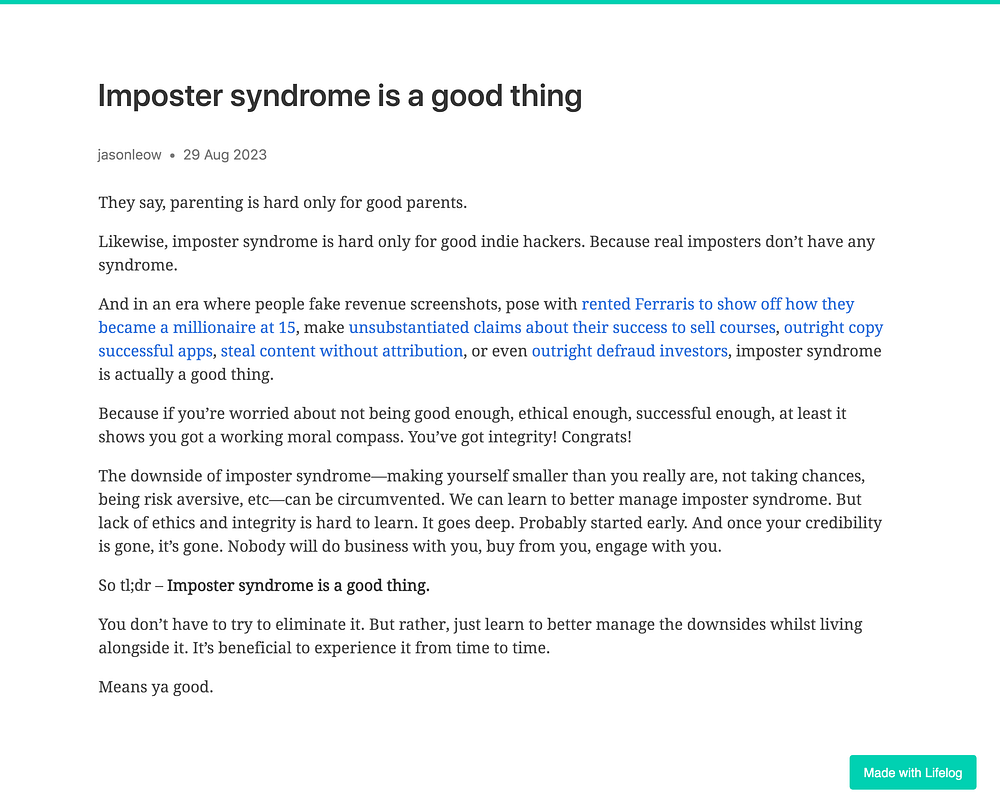Click the post date 29 Aug 2023
The height and width of the screenshot is (809, 1000).
pyautogui.click(x=224, y=155)
